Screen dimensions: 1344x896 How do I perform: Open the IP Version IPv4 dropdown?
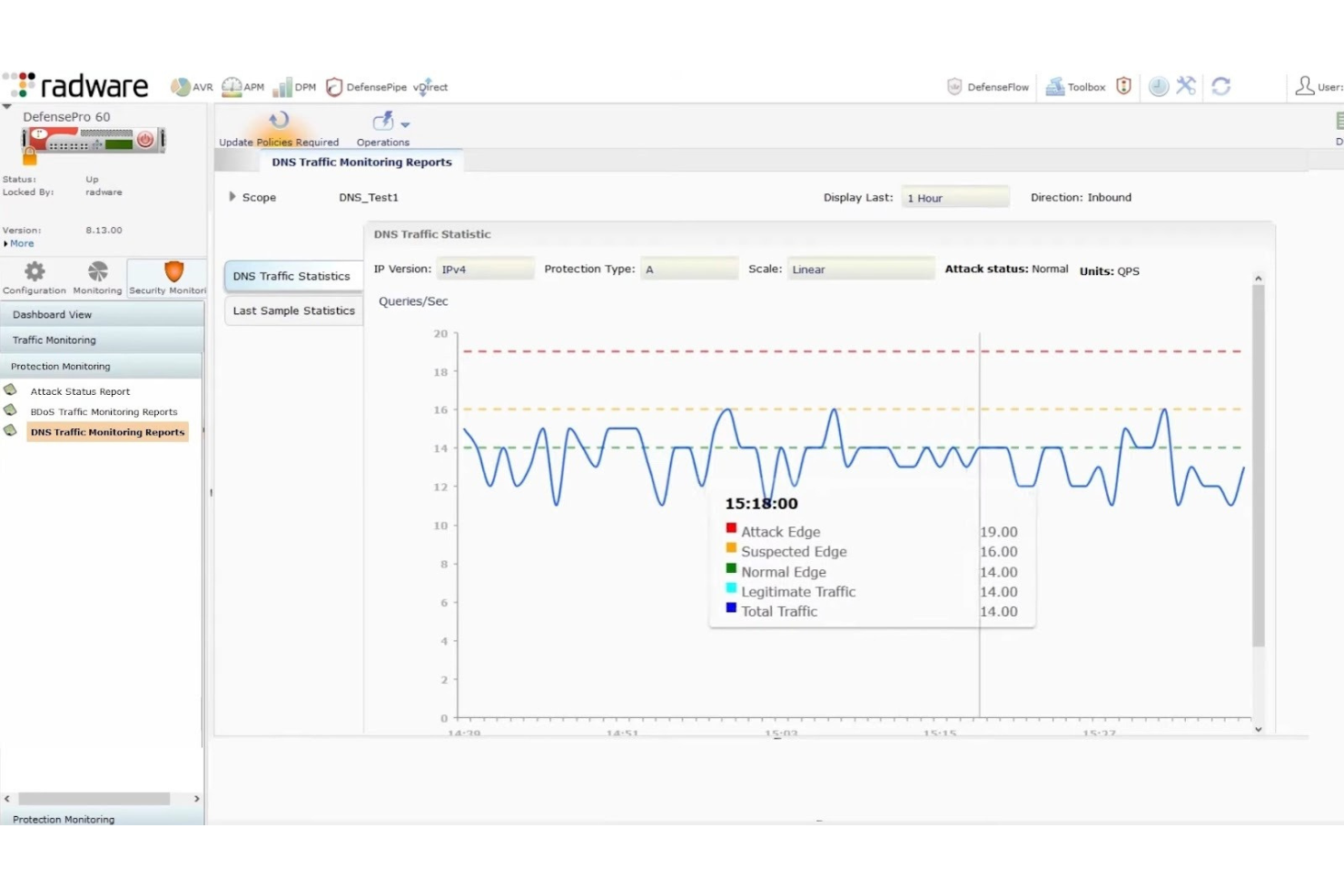pos(486,269)
